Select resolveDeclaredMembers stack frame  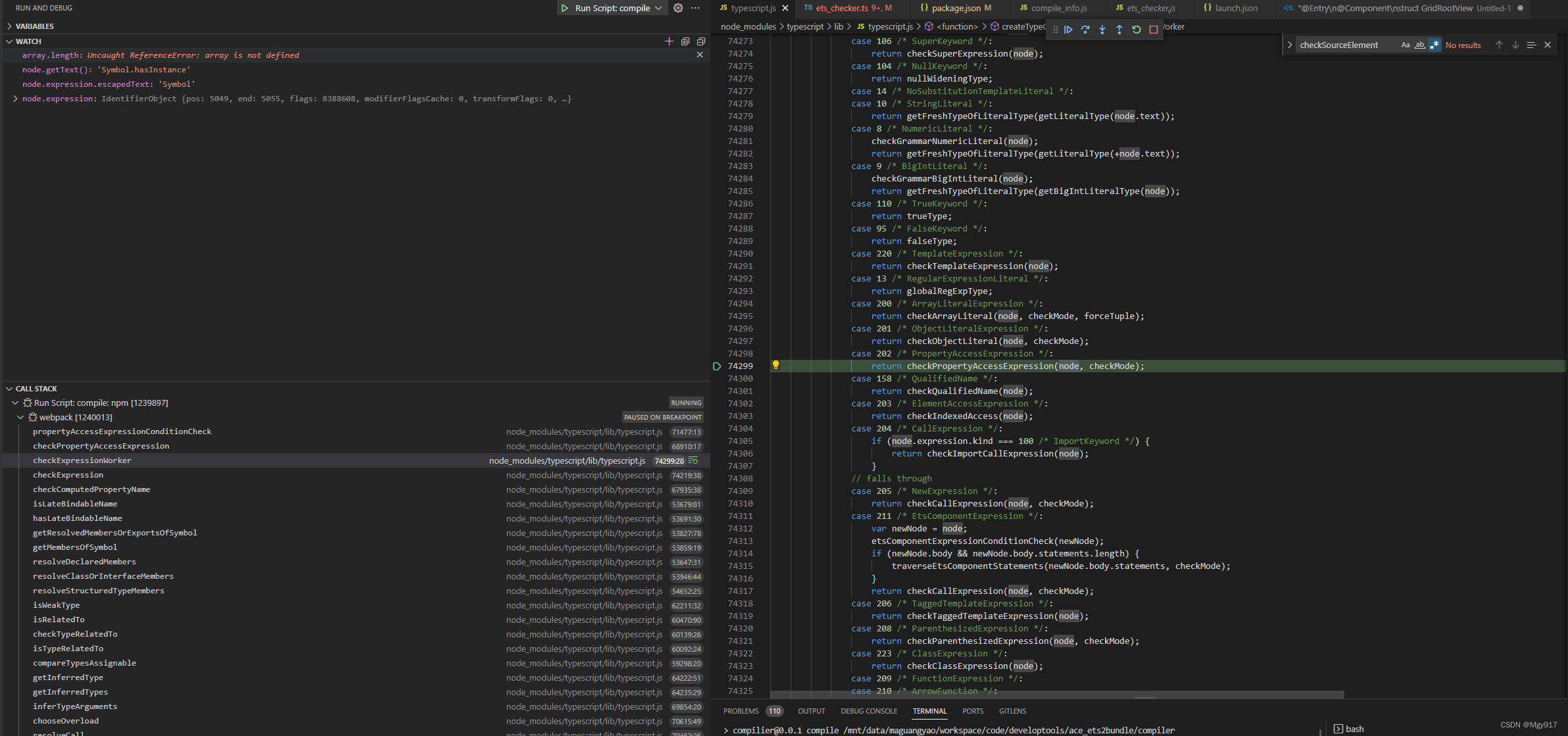pos(356,562)
